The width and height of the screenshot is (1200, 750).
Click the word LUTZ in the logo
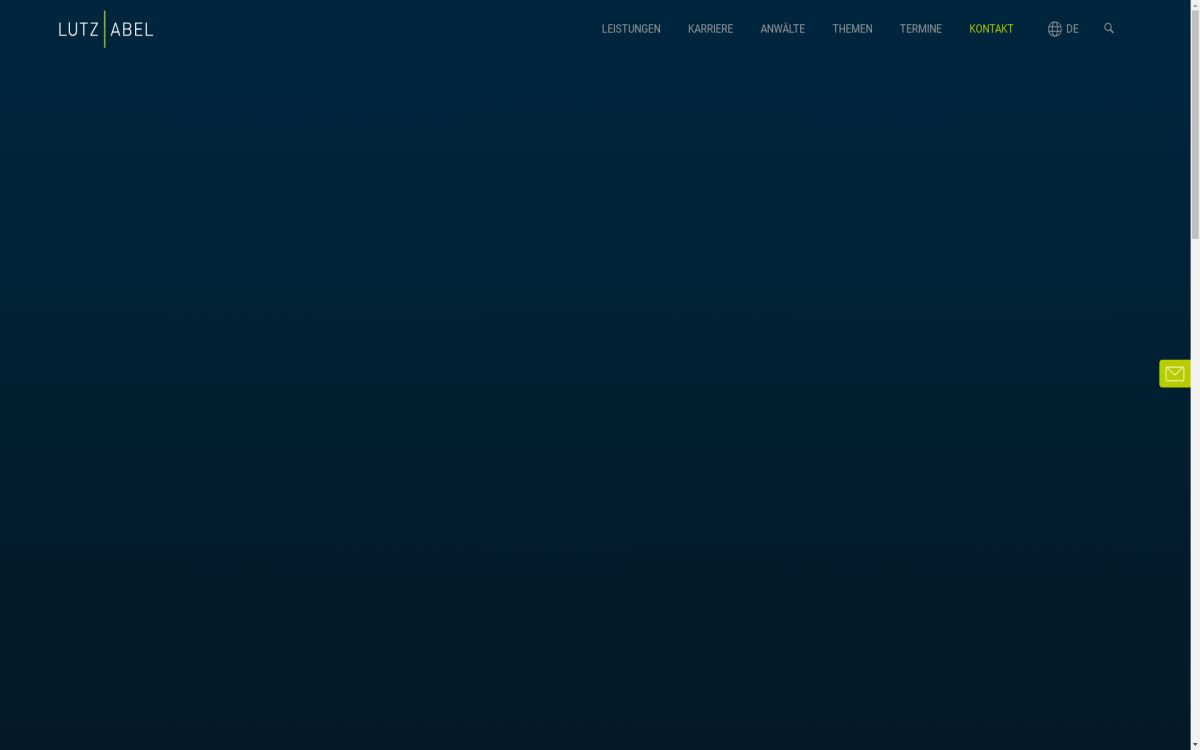[x=78, y=29]
